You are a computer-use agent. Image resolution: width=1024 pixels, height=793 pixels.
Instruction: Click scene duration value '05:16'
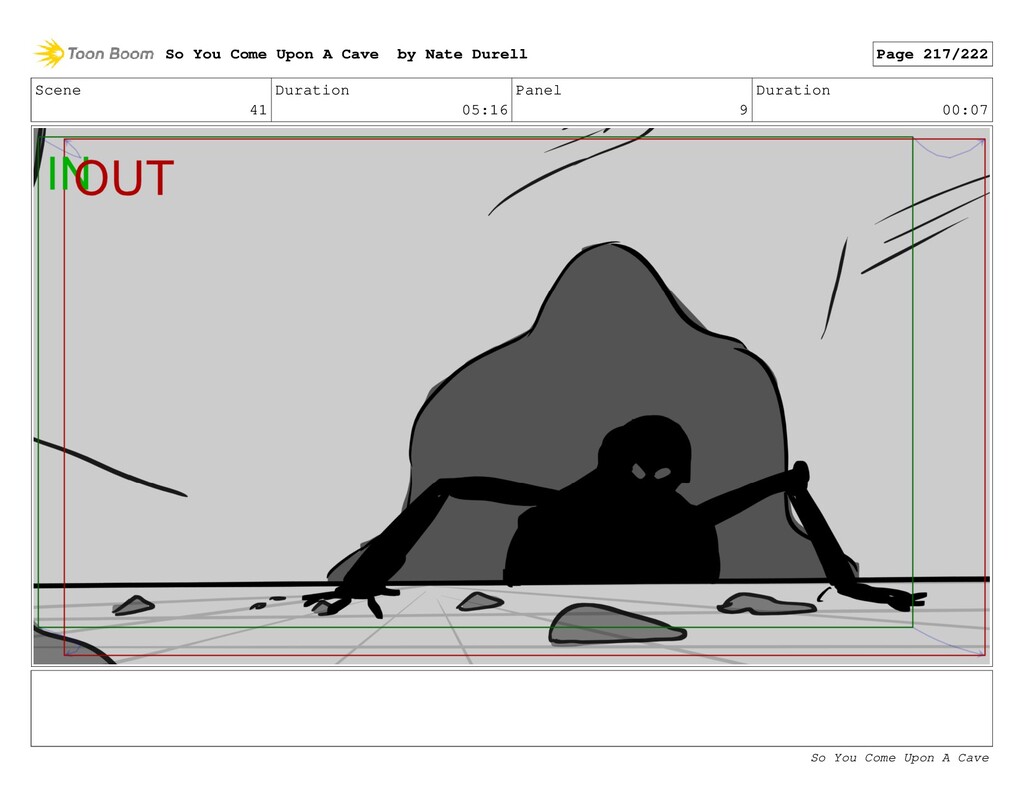[x=485, y=110]
